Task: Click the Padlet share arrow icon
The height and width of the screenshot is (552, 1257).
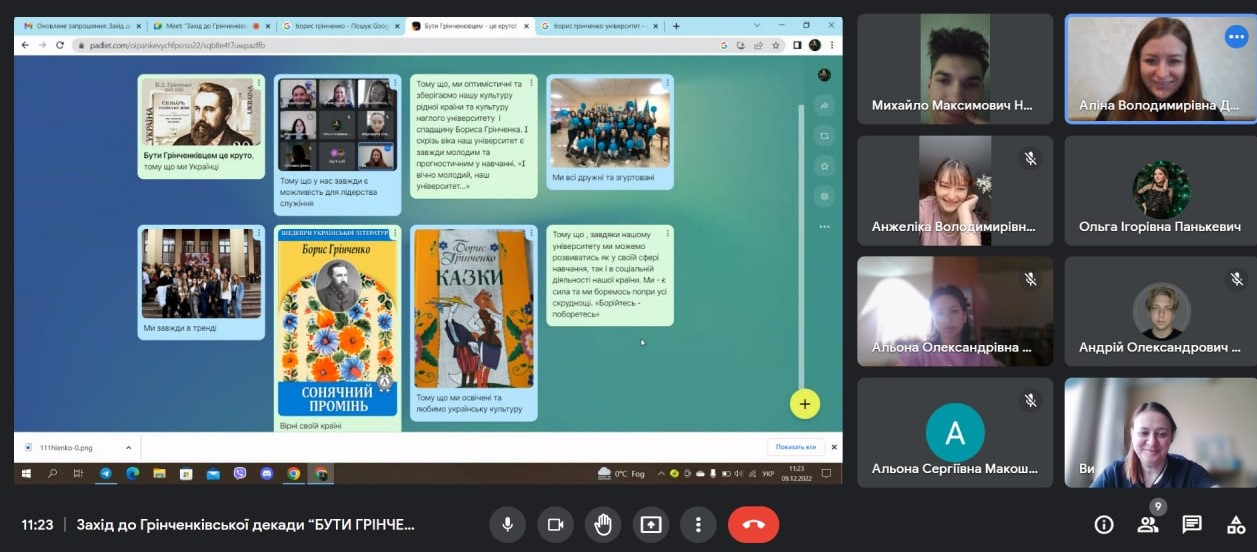Action: (824, 105)
